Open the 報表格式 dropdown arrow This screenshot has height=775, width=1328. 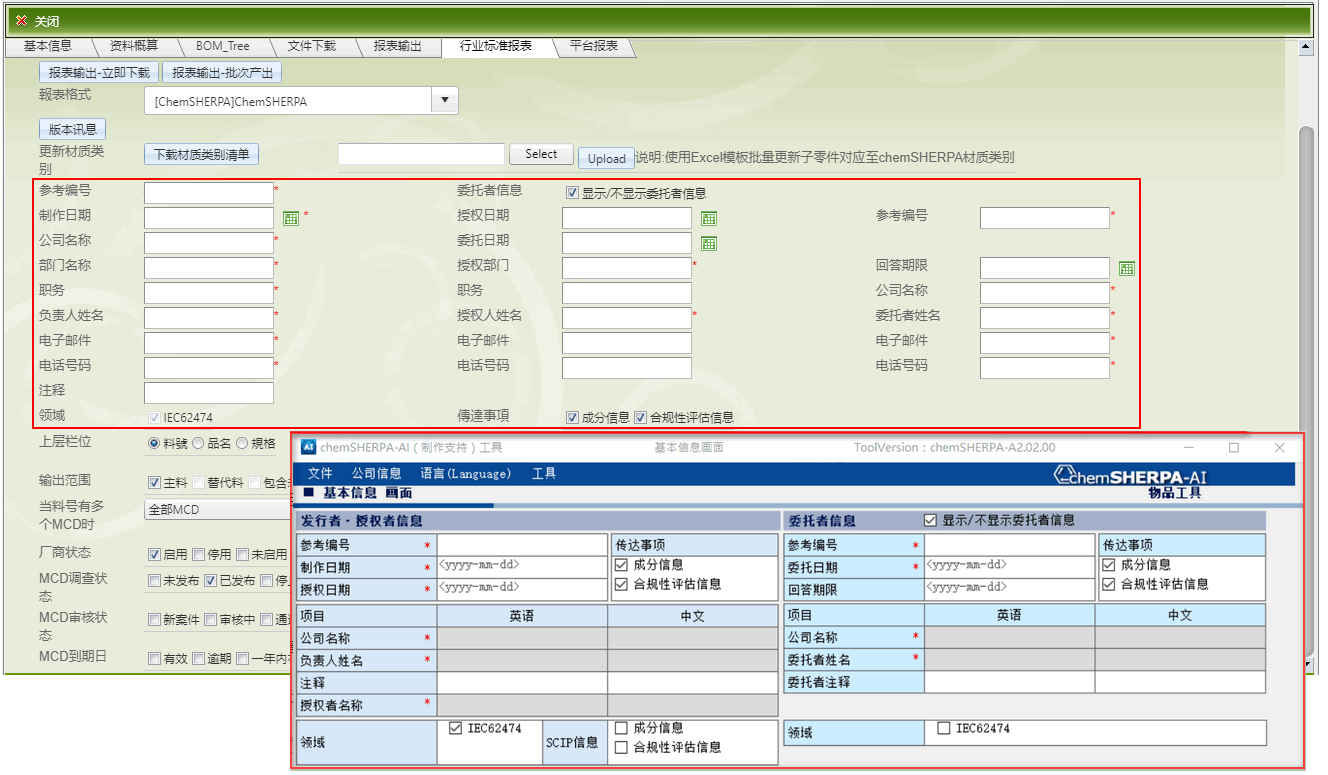click(x=445, y=101)
